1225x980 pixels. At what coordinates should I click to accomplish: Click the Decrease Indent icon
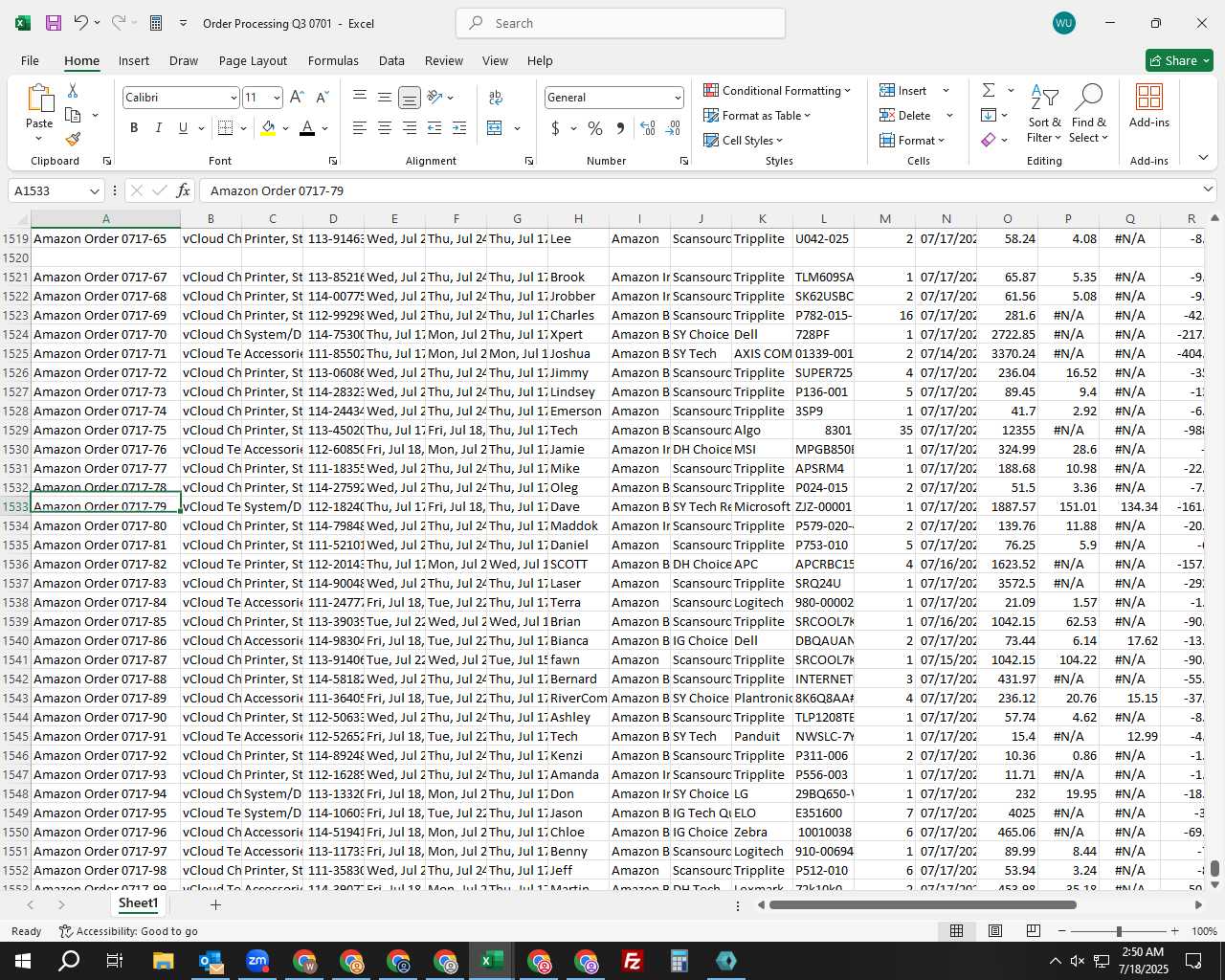pyautogui.click(x=434, y=128)
